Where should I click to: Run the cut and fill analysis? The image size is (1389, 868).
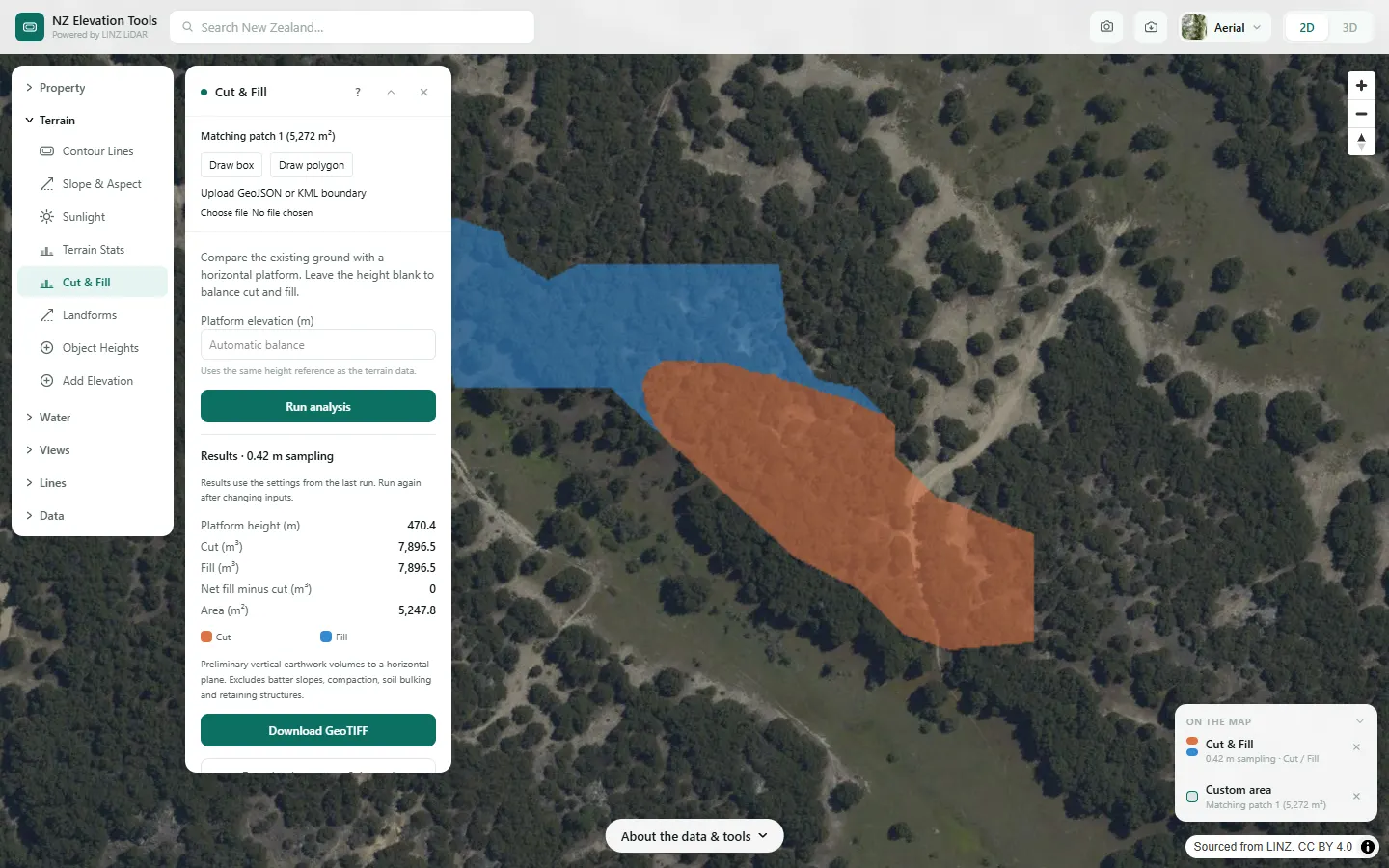pos(318,406)
